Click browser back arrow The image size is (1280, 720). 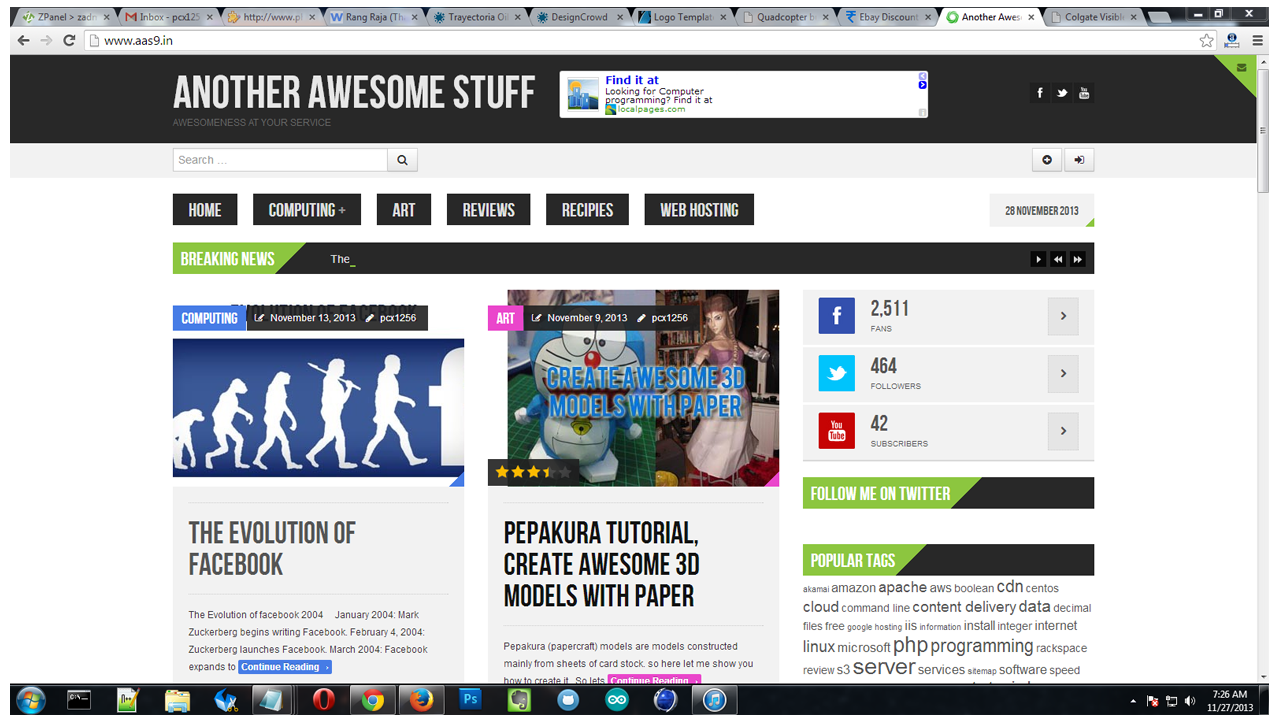point(24,40)
